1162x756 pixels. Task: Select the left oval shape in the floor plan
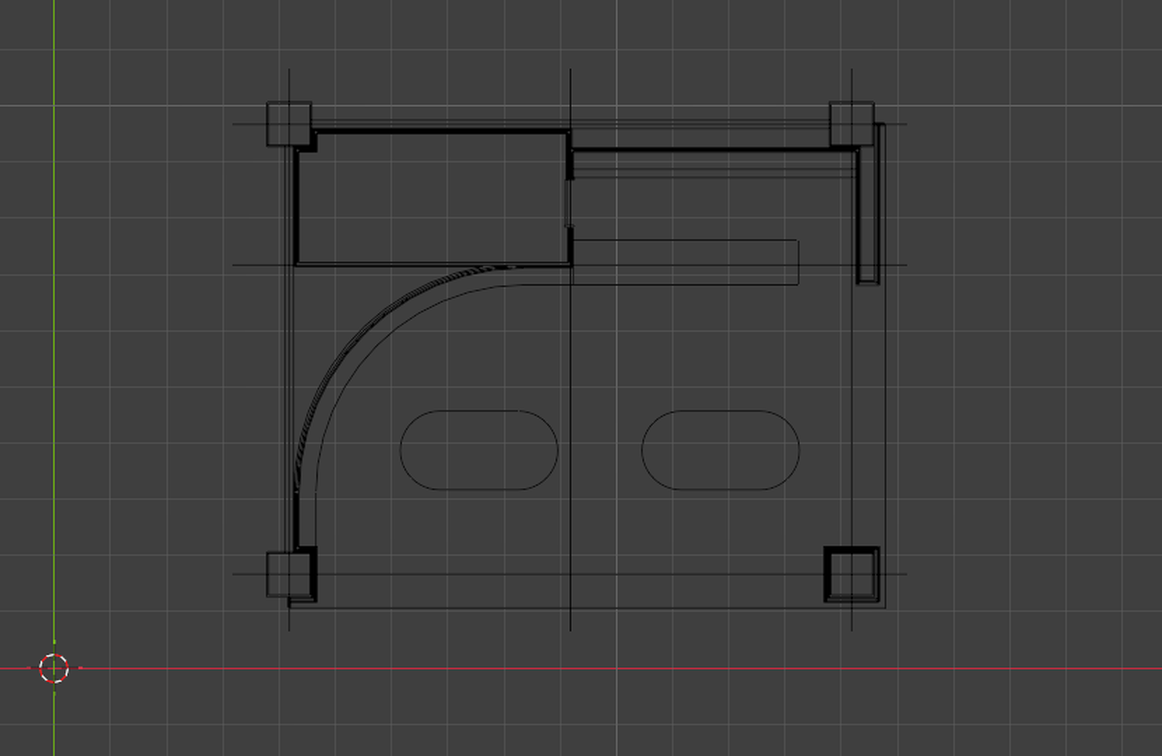(x=479, y=450)
